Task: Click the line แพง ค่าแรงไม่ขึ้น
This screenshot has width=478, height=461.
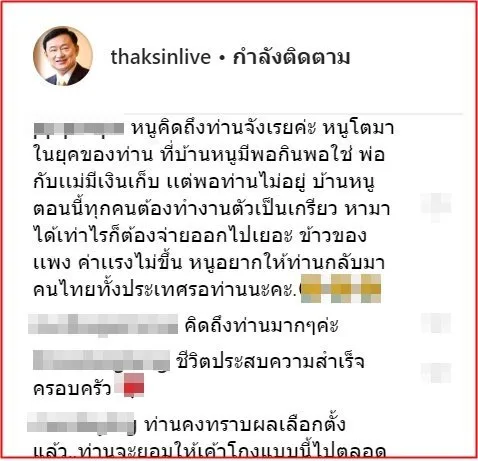Action: (209, 263)
